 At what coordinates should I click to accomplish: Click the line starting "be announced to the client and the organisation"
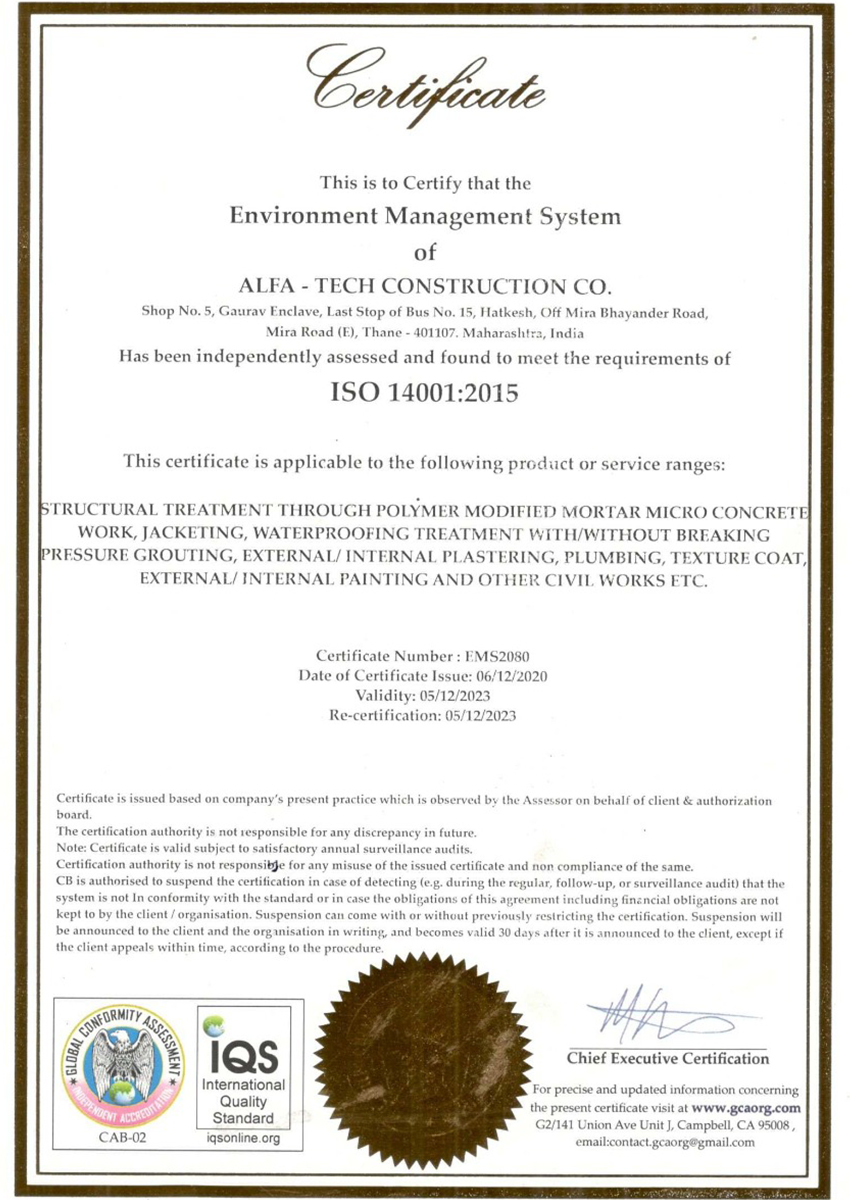[x=421, y=931]
